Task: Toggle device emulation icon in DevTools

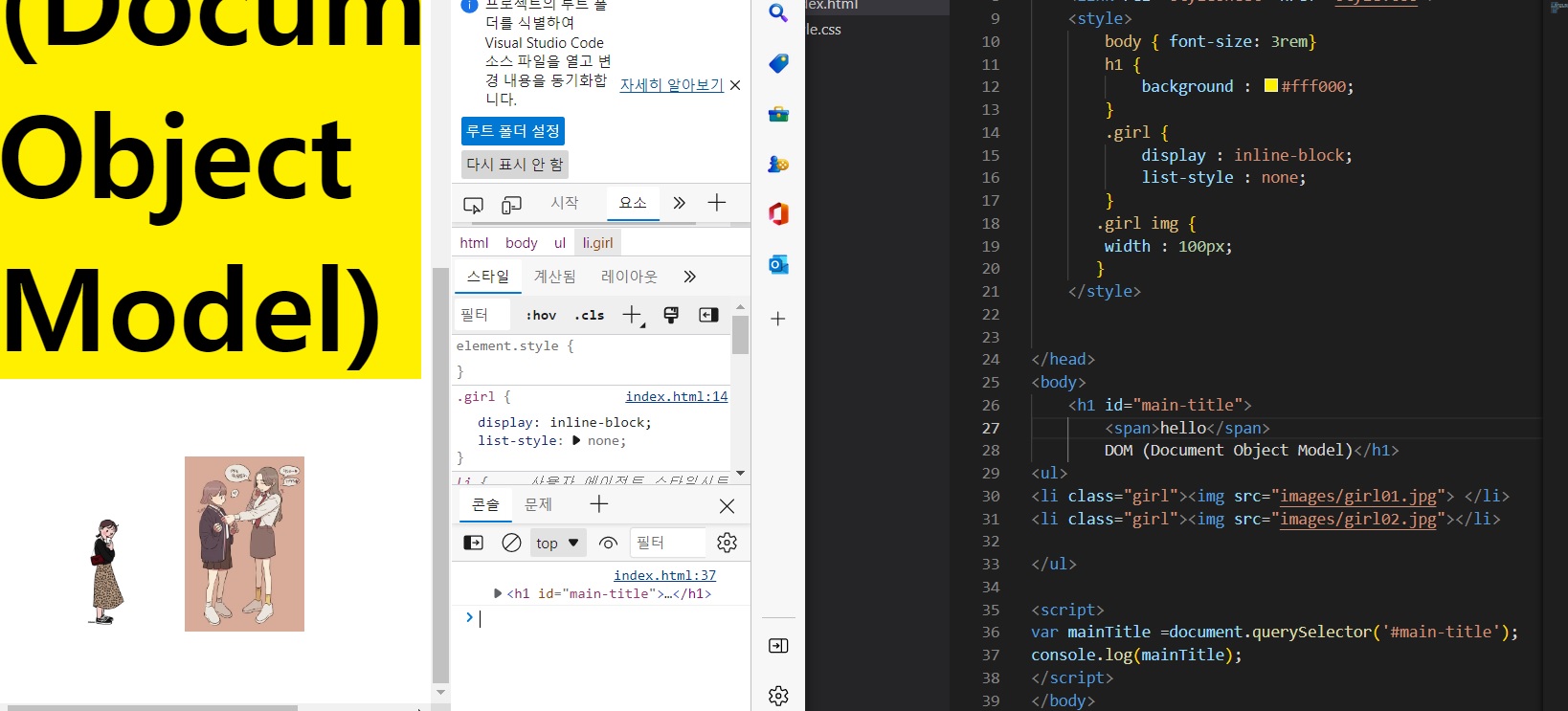Action: 511,204
